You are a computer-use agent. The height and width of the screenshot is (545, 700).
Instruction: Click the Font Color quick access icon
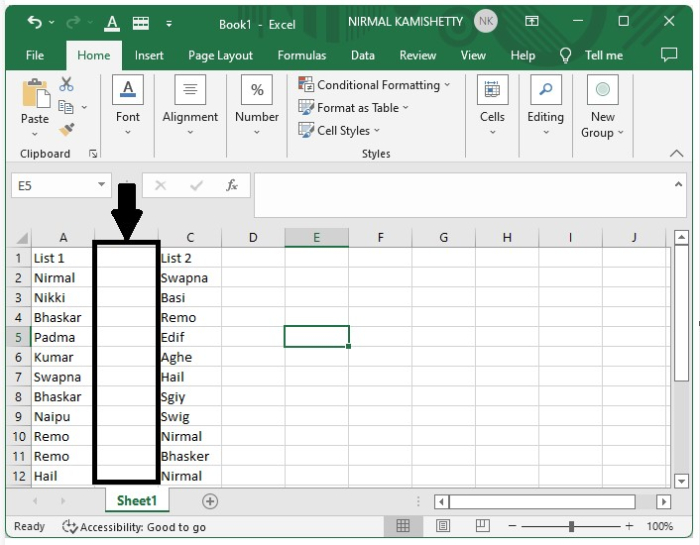click(x=112, y=23)
